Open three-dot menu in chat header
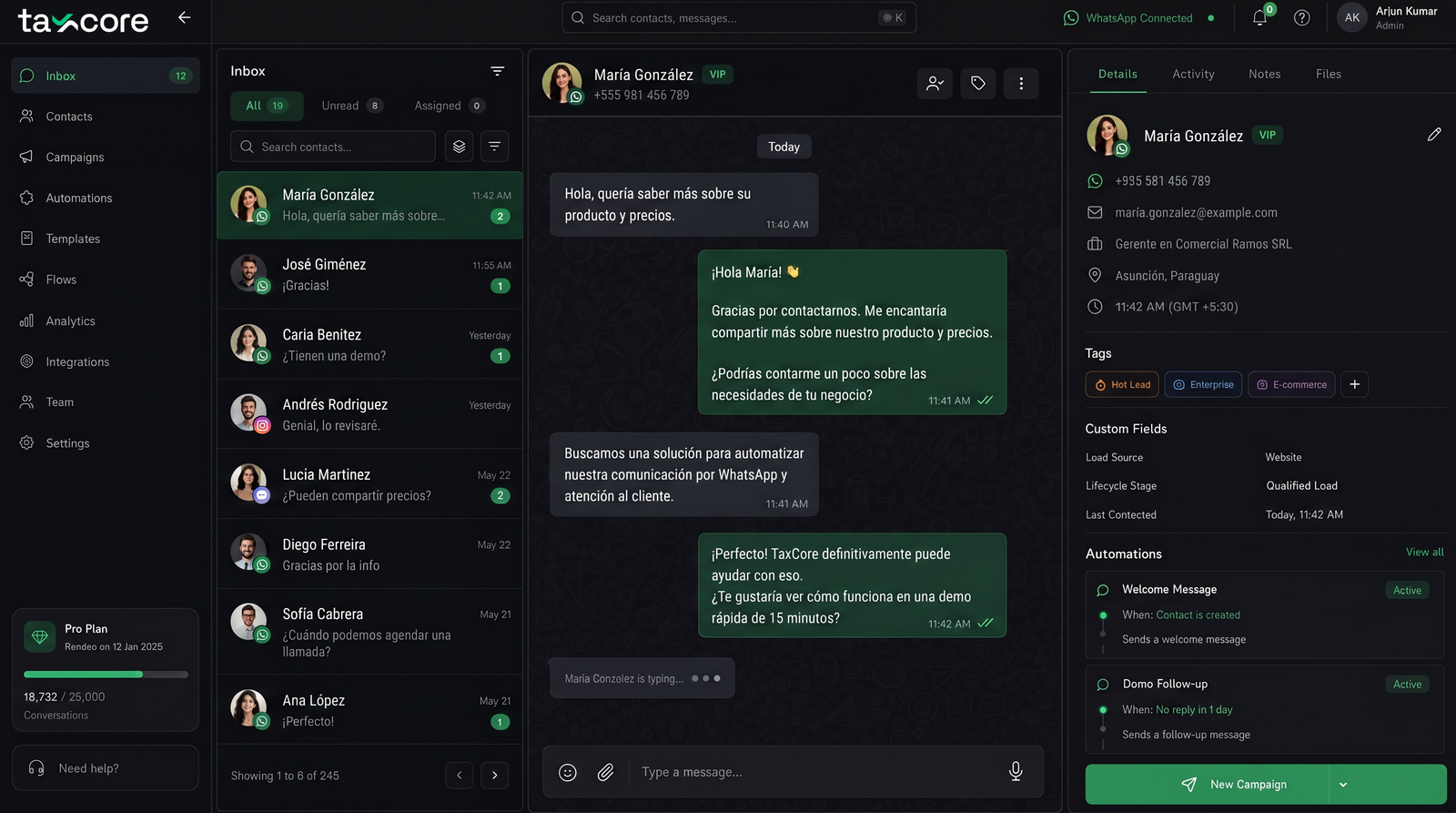 1021,84
